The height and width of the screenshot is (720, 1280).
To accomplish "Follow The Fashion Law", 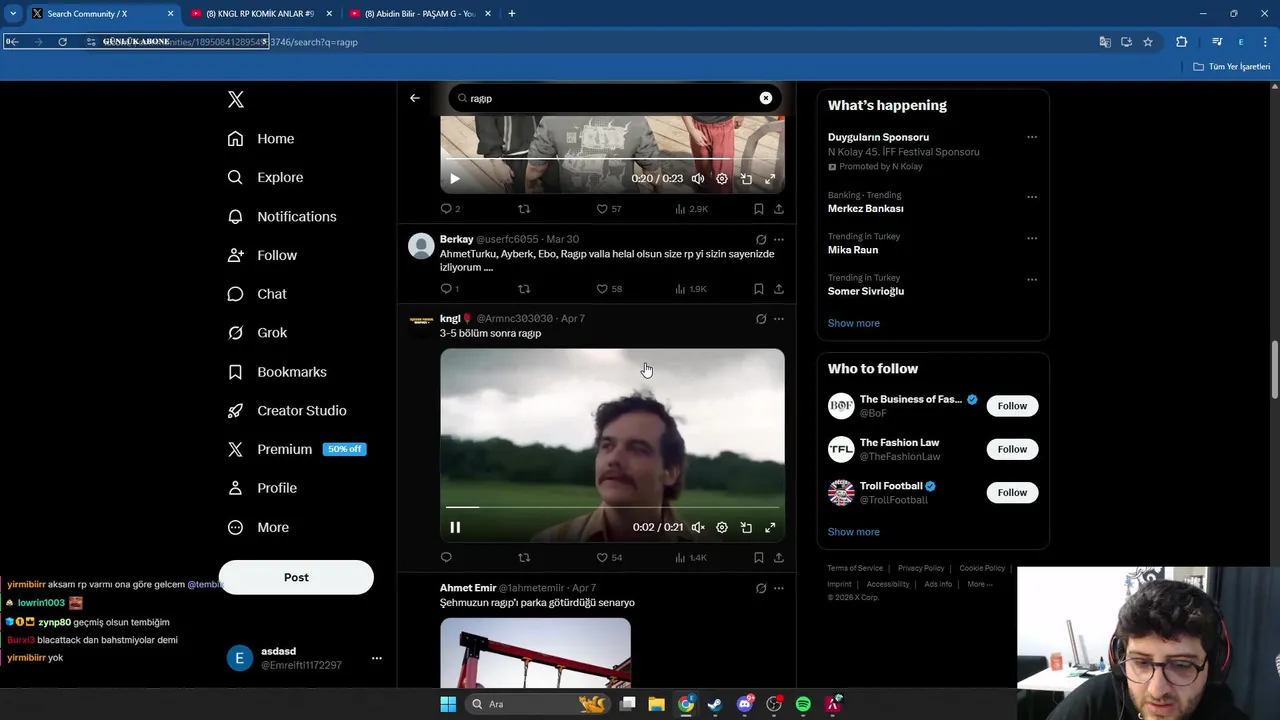I will tap(1012, 449).
